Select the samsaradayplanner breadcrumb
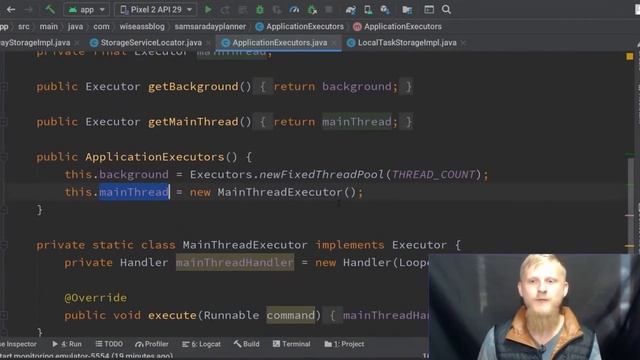Screen dimensions: 640x360 [210, 27]
